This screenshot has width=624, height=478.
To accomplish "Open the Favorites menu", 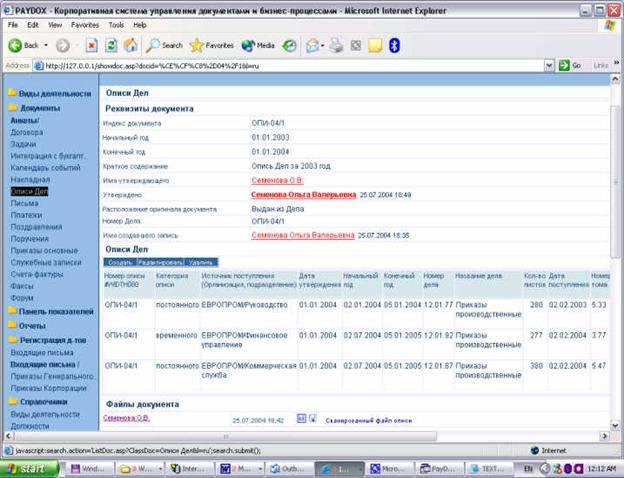I will point(85,25).
